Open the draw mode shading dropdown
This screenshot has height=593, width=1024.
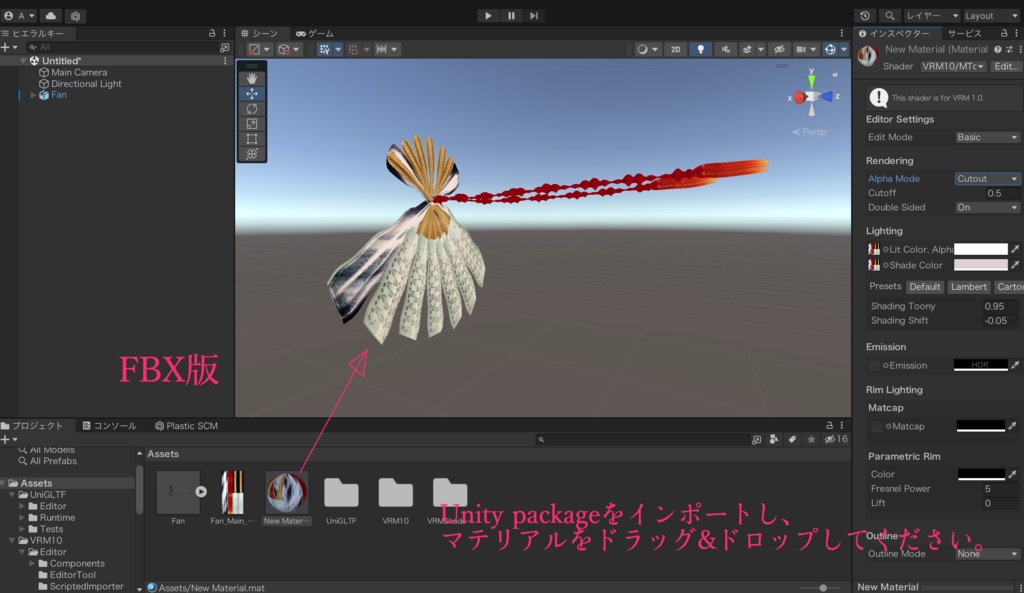point(648,49)
